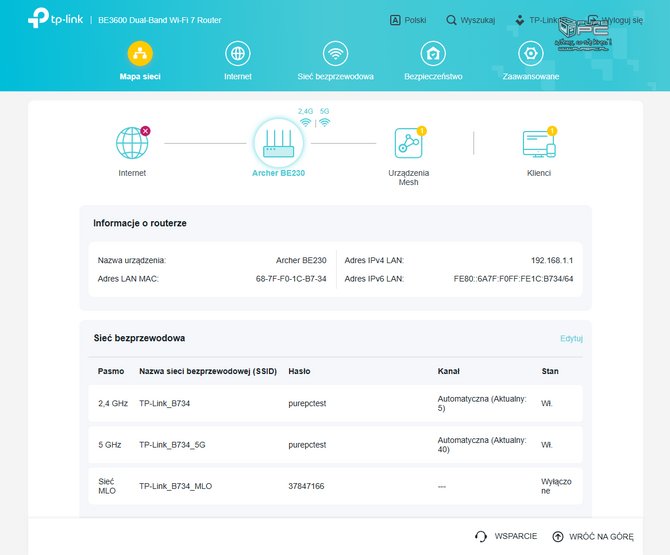Screen dimensions: 670x555
Task: Click the Informacje o routerze heading
Action: (x=140, y=223)
